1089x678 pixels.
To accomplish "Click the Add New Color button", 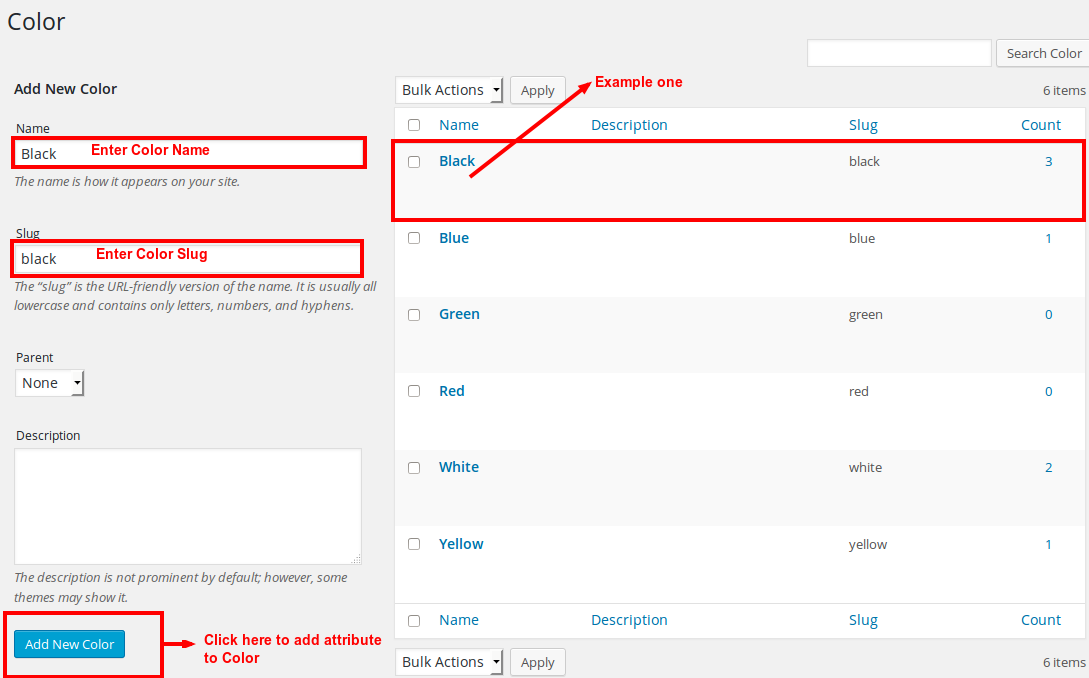I will click(x=70, y=644).
